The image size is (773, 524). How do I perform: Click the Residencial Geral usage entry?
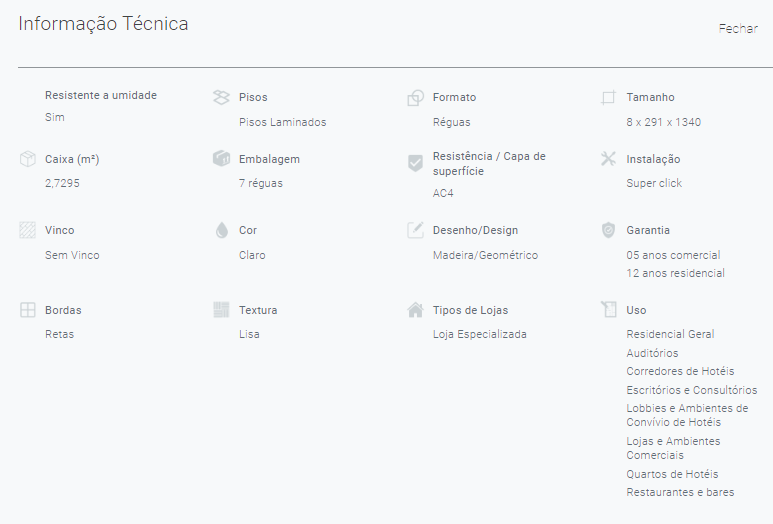(670, 334)
